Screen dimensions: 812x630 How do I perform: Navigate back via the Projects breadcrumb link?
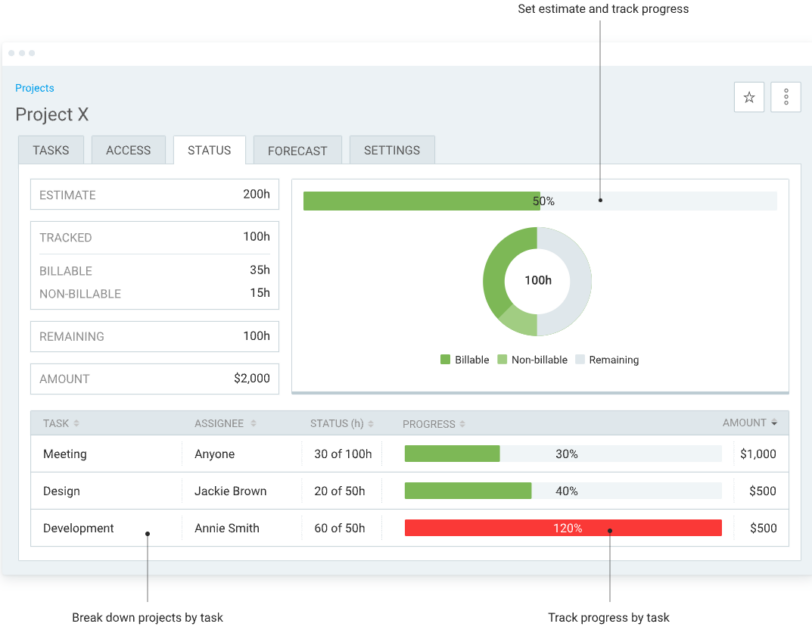34,88
